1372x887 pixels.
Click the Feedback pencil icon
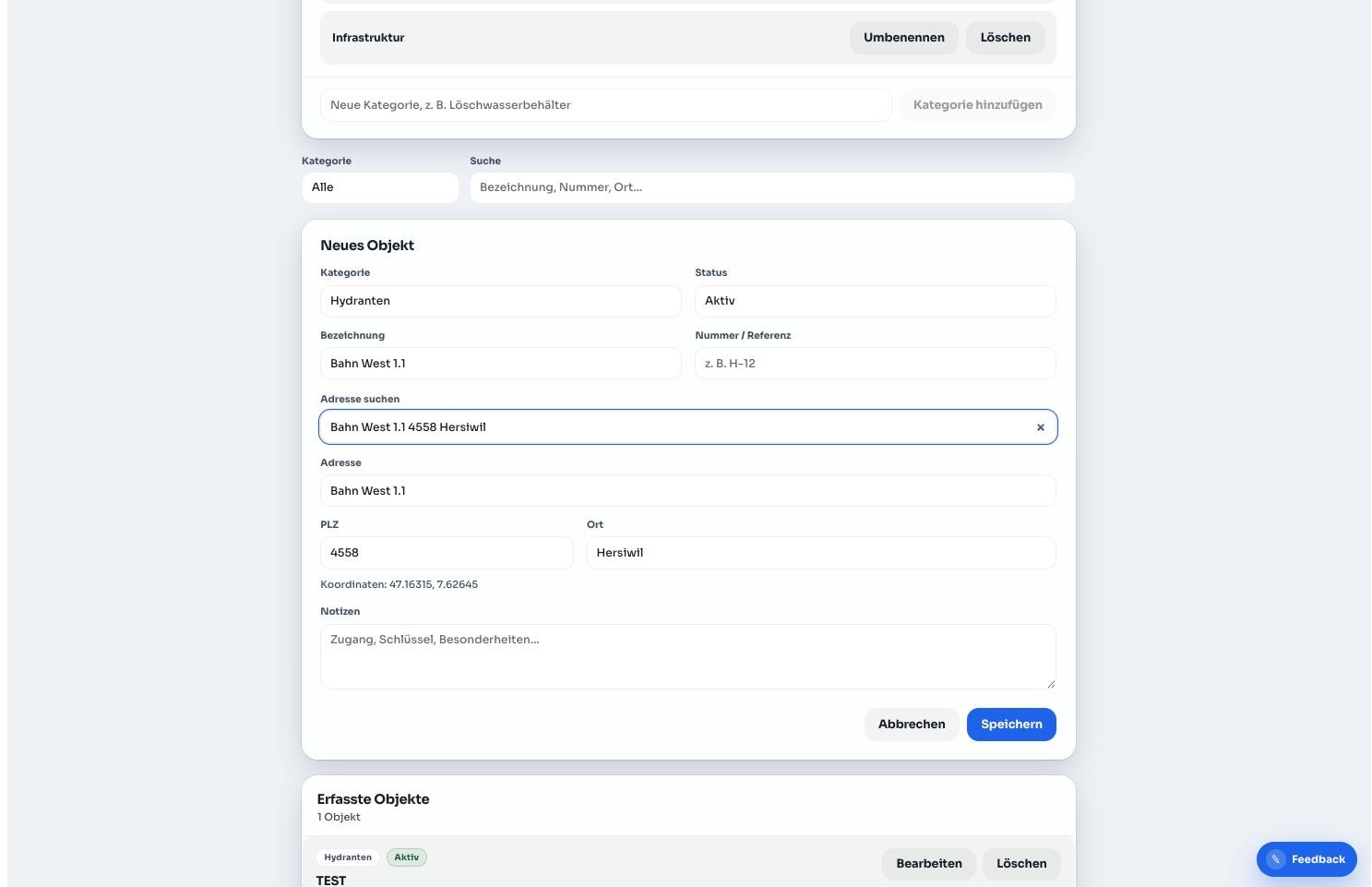(1275, 859)
